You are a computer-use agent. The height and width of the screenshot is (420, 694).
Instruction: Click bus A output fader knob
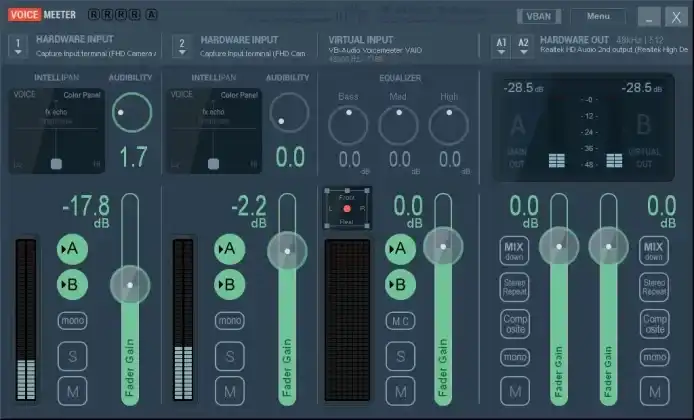(x=559, y=247)
